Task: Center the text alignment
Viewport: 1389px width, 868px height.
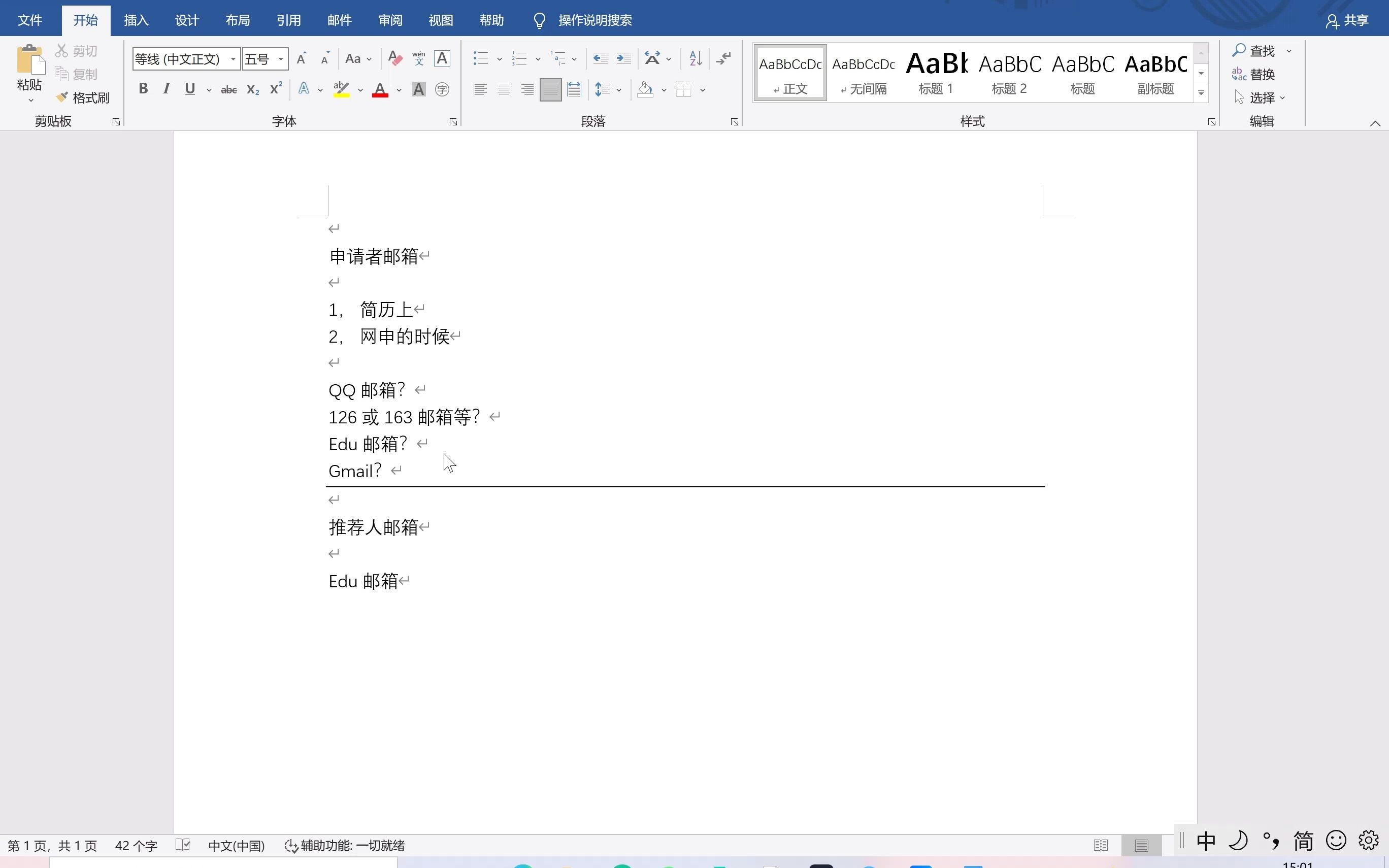Action: pos(504,89)
